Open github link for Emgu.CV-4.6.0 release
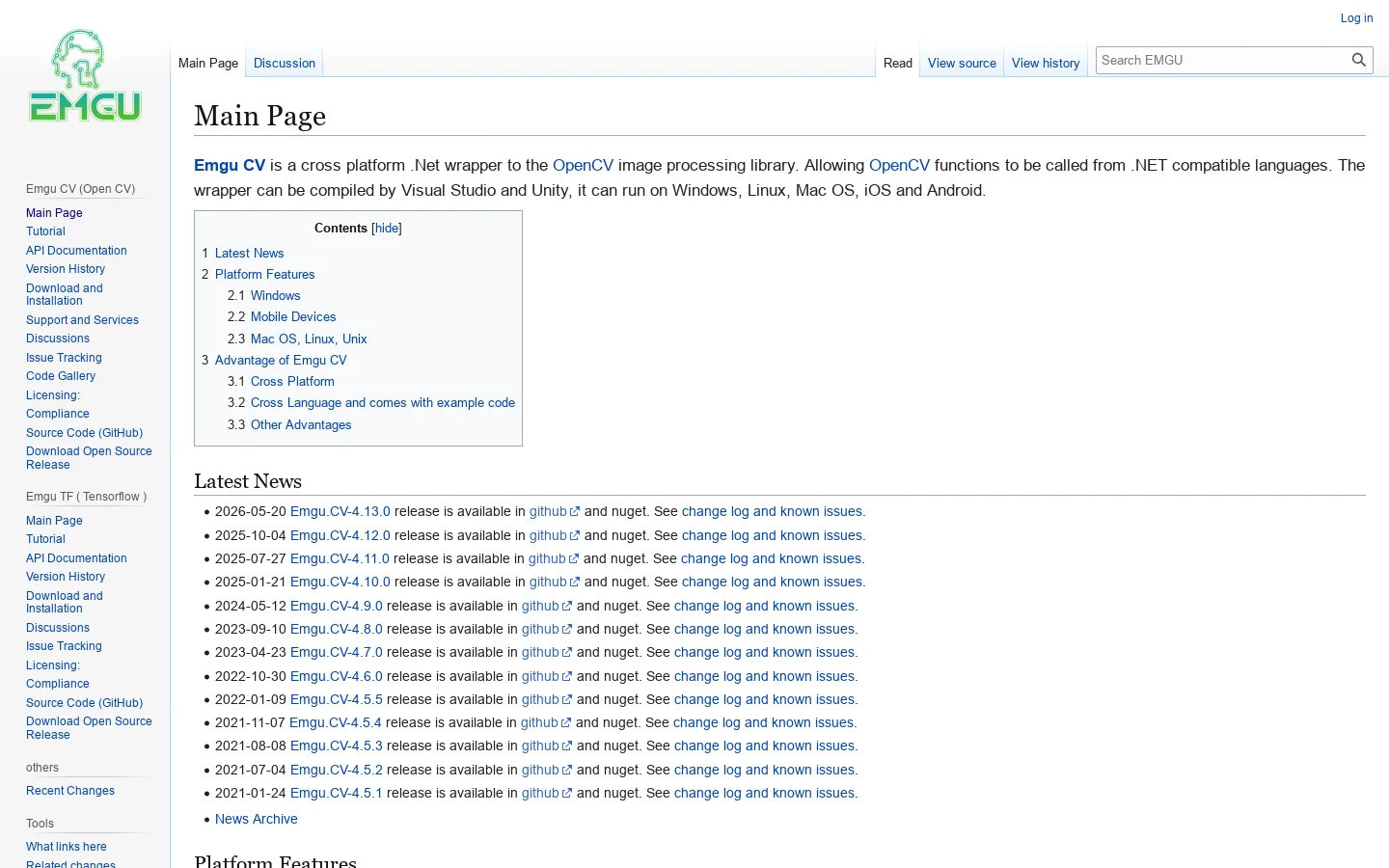Viewport: 1389px width, 868px height. pyautogui.click(x=546, y=677)
